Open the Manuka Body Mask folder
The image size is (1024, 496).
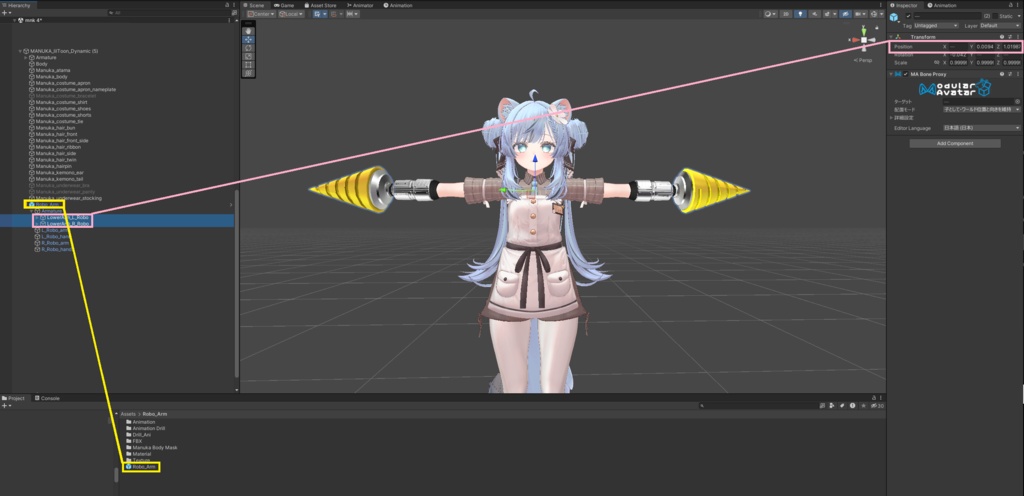(x=155, y=448)
